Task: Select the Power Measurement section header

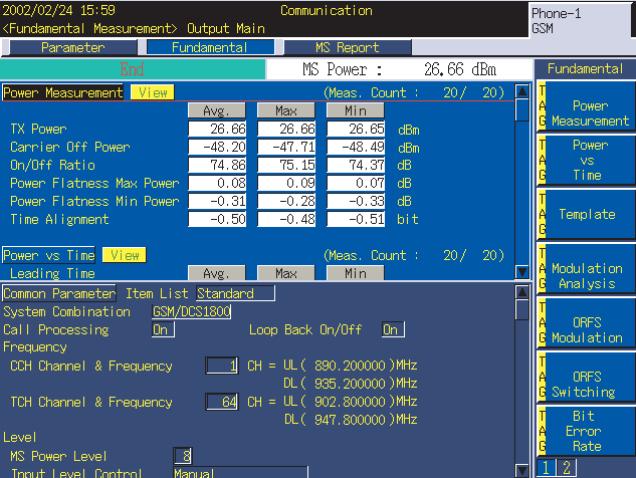Action: 63,93
